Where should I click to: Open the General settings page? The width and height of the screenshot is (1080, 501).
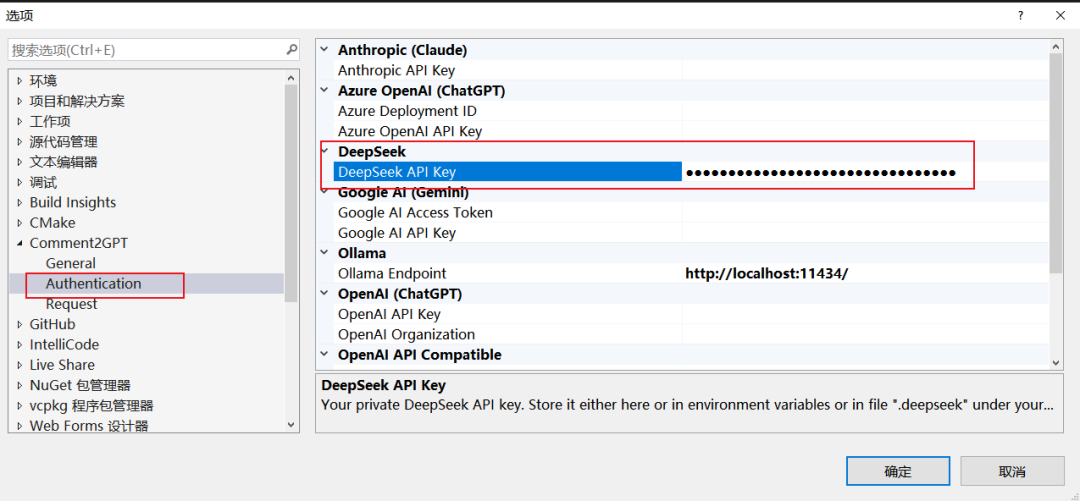click(x=70, y=264)
